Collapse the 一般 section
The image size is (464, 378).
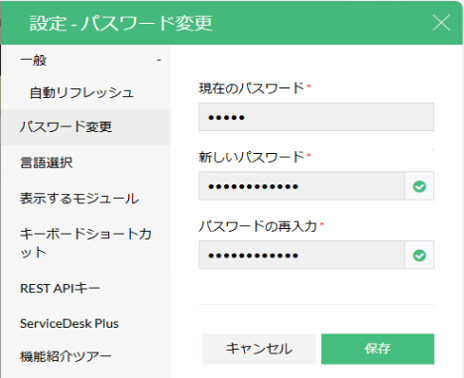click(159, 60)
